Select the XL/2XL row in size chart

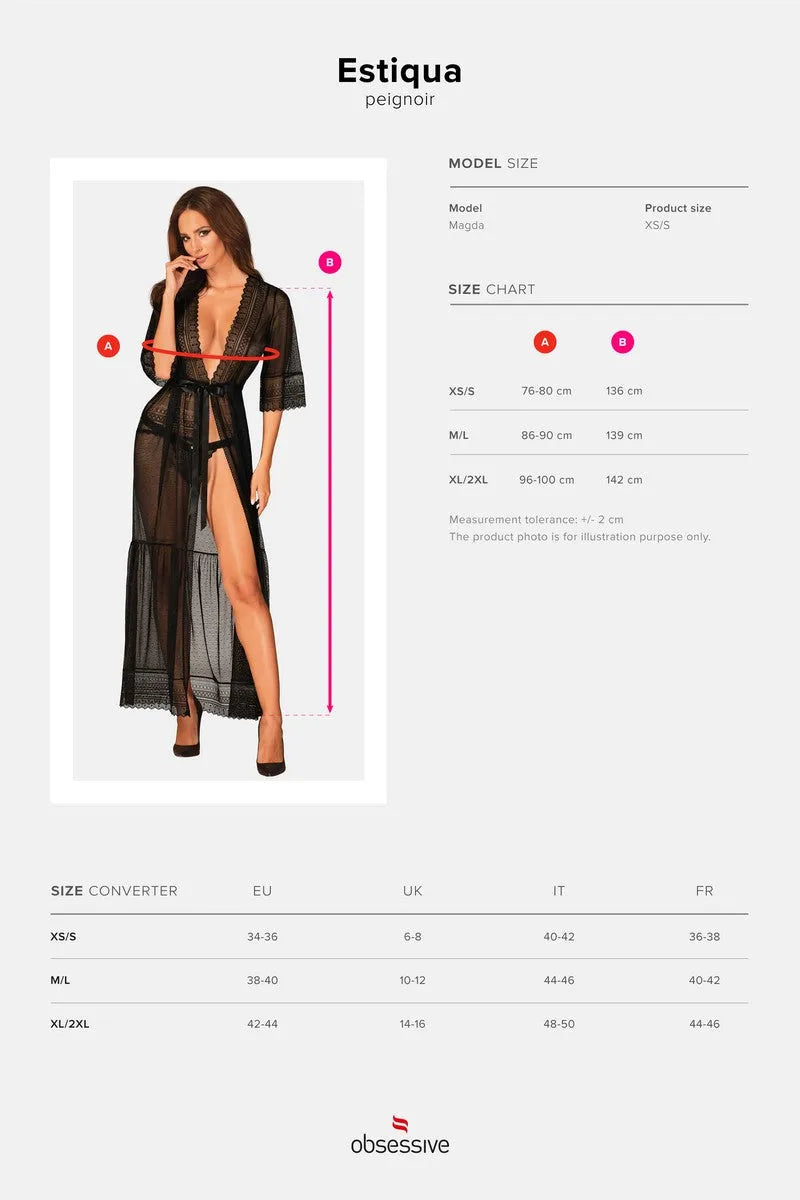click(x=598, y=479)
